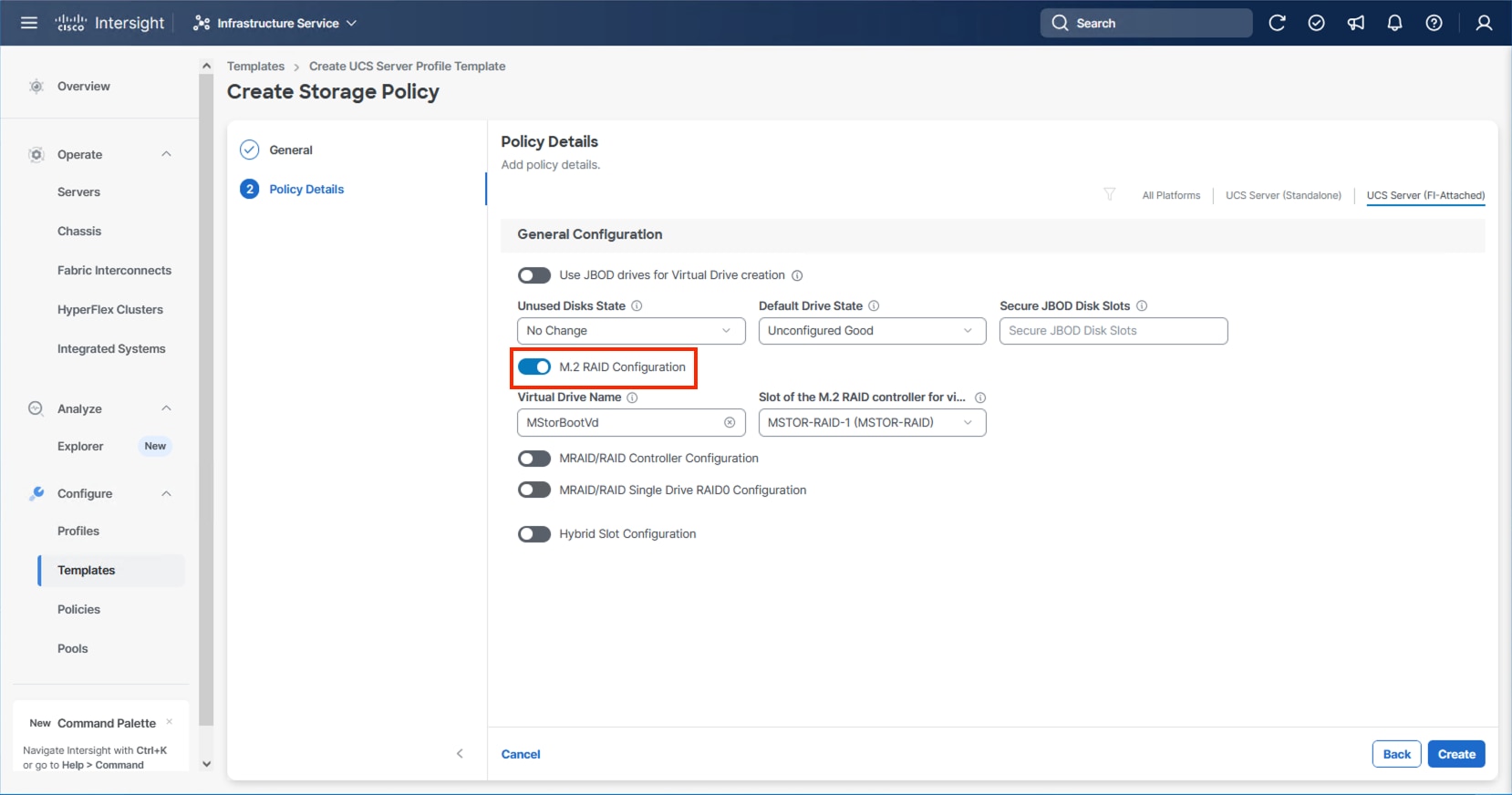Open the Default Drive State dropdown
Image resolution: width=1512 pixels, height=795 pixels.
[x=872, y=331]
